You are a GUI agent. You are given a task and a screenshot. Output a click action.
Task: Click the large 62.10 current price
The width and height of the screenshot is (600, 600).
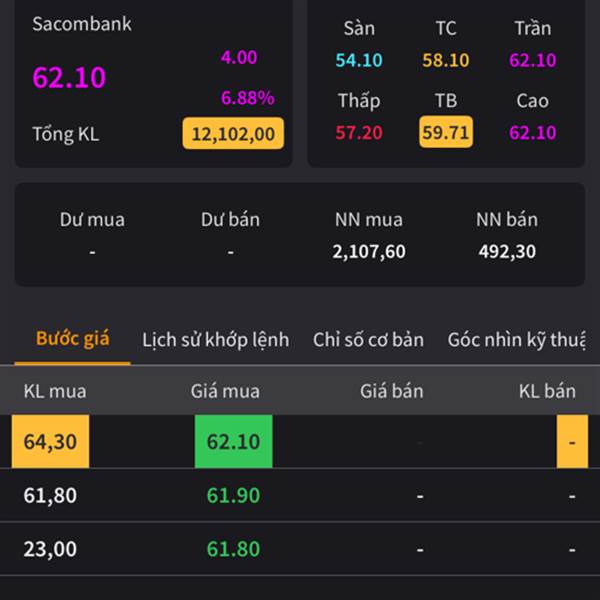click(69, 77)
